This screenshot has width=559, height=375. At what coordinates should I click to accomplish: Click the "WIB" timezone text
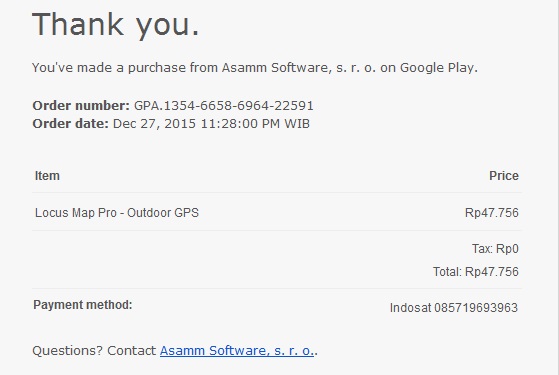297,124
